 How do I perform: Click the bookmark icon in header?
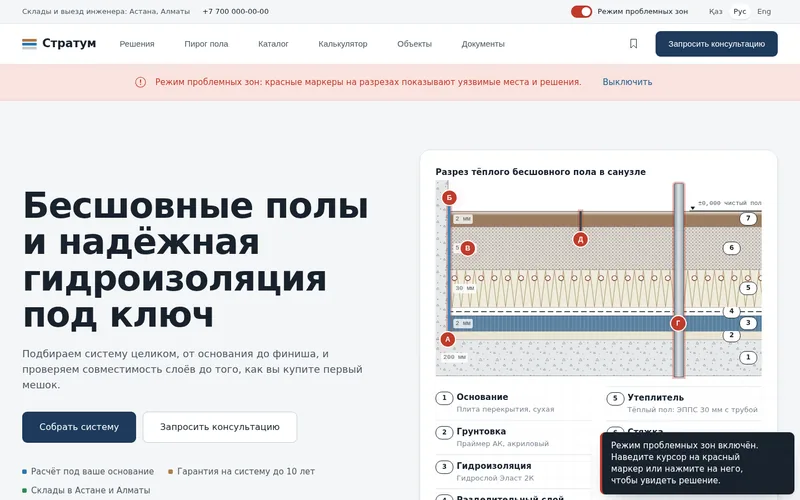click(633, 44)
